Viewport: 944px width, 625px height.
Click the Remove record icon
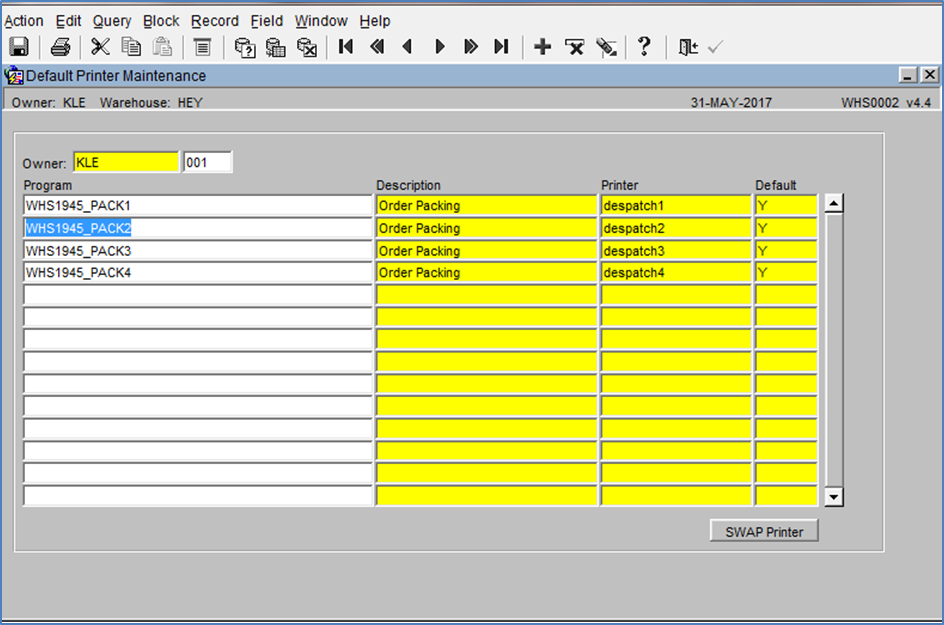[574, 47]
